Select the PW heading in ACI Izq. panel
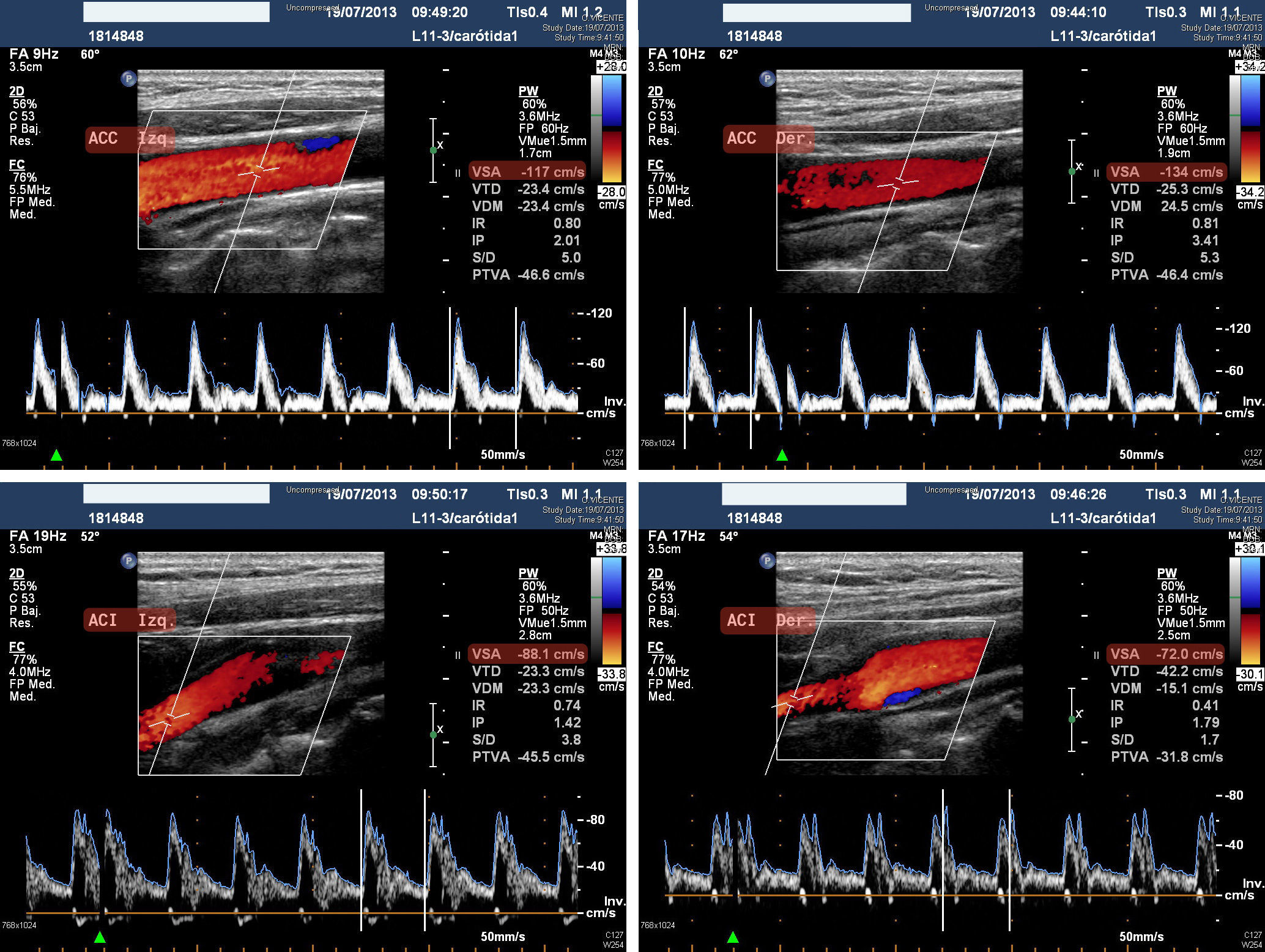 (x=528, y=573)
